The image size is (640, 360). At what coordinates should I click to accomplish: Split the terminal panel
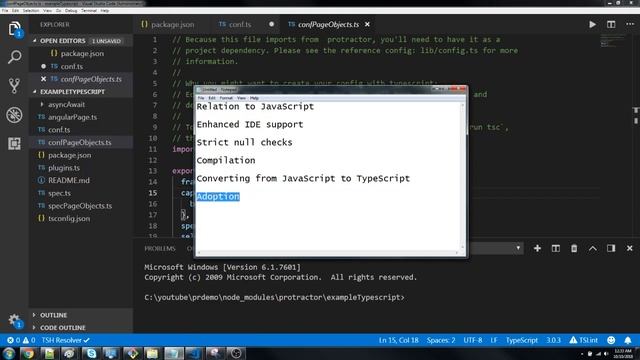pyautogui.click(x=556, y=248)
